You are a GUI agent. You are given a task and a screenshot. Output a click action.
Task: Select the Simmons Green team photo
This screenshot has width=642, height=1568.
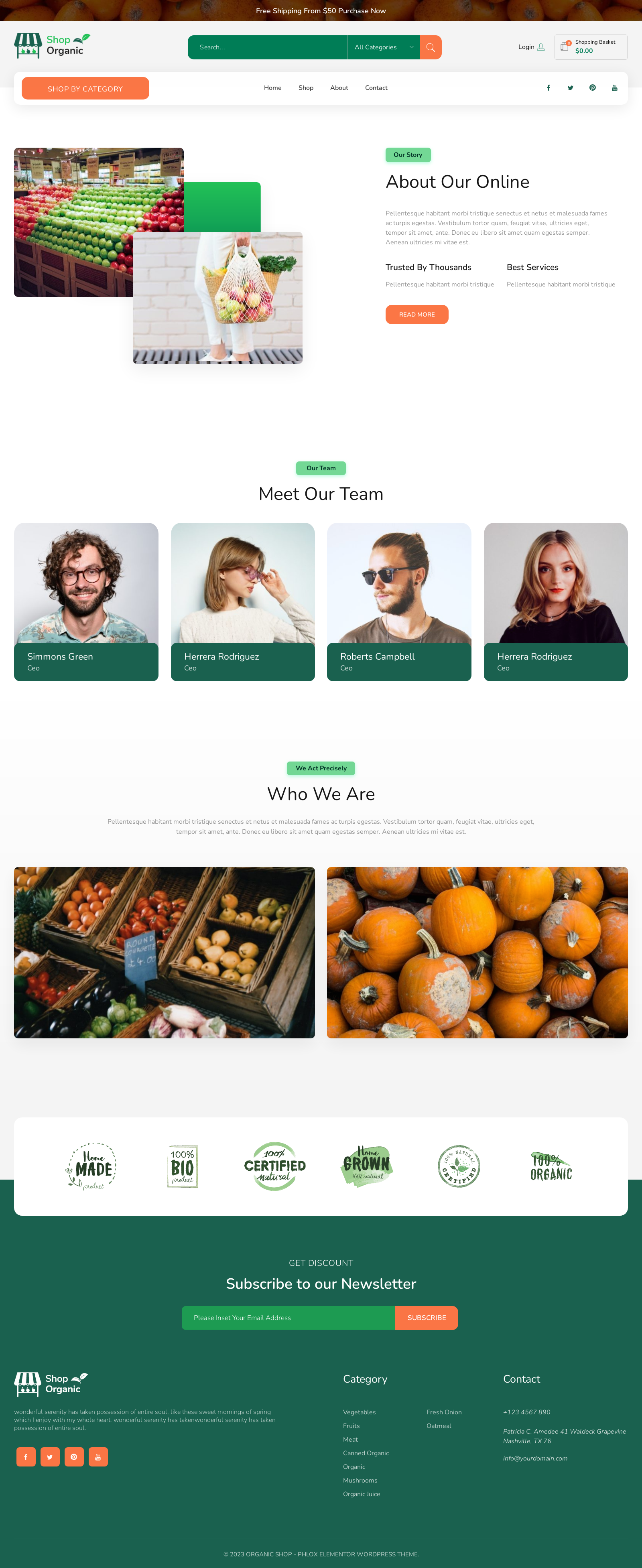86,583
